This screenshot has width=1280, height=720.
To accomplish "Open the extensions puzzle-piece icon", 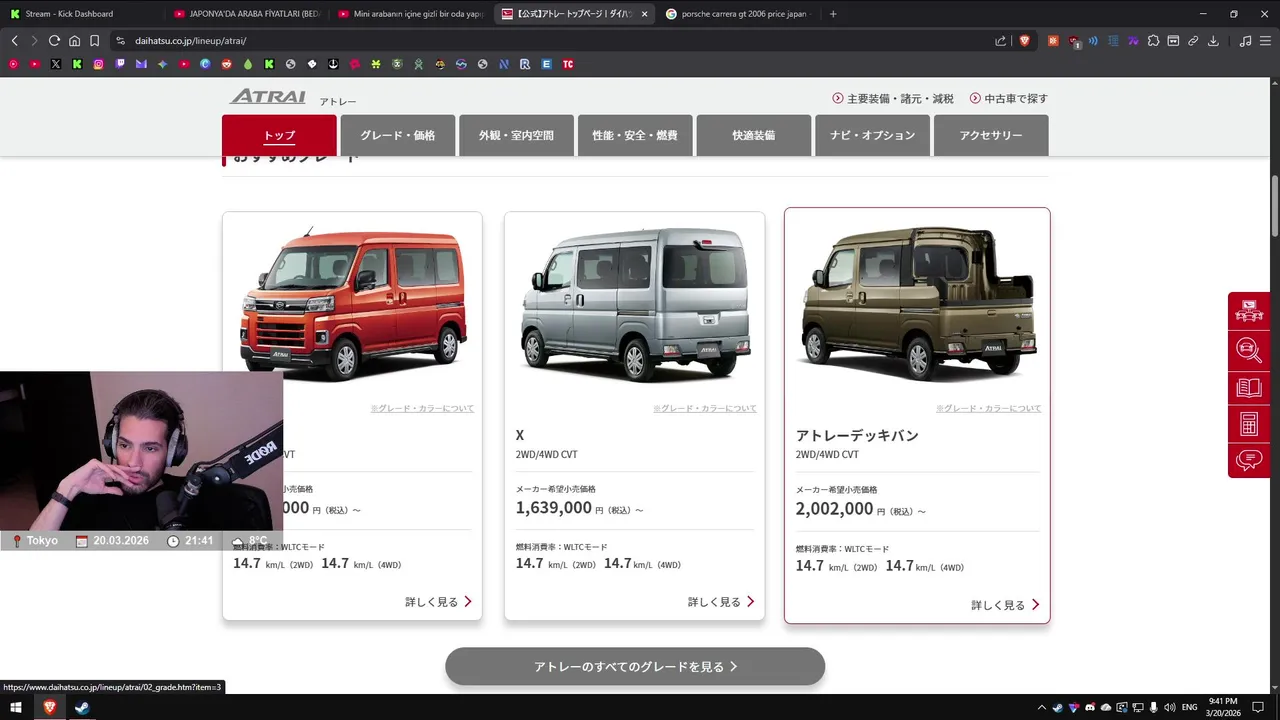I will (x=1153, y=41).
